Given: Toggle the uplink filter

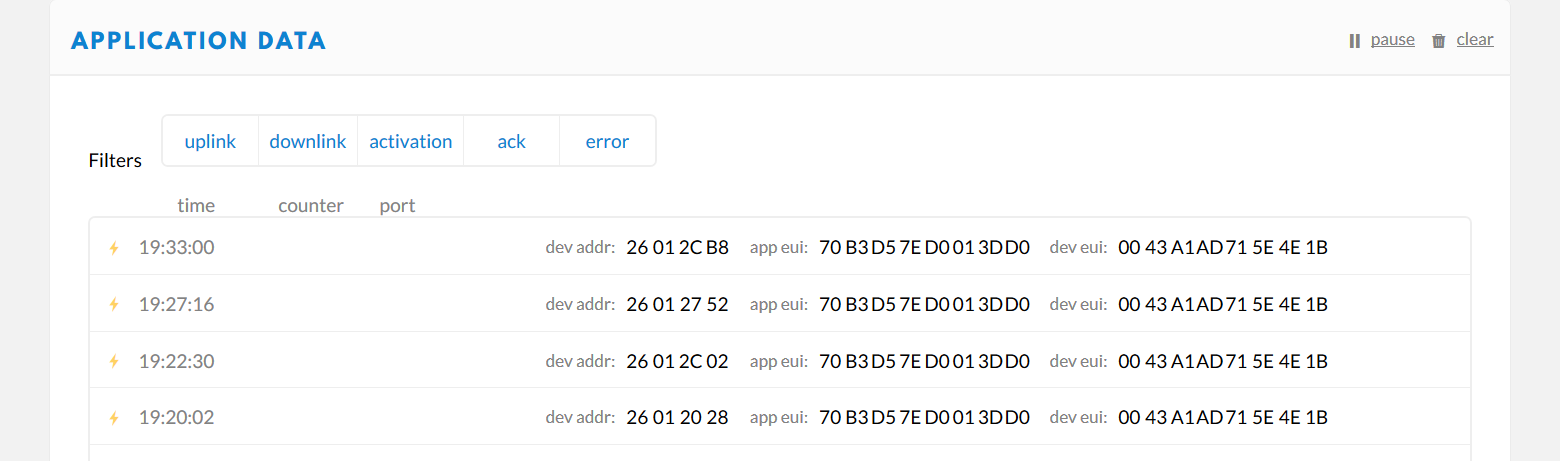Looking at the screenshot, I should click(x=210, y=141).
